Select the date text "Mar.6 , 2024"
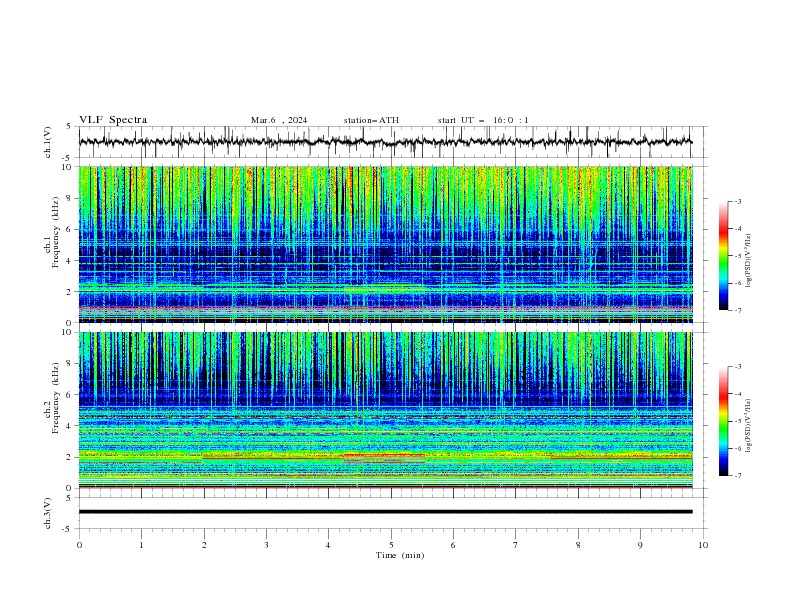The width and height of the screenshot is (792, 612). click(279, 120)
